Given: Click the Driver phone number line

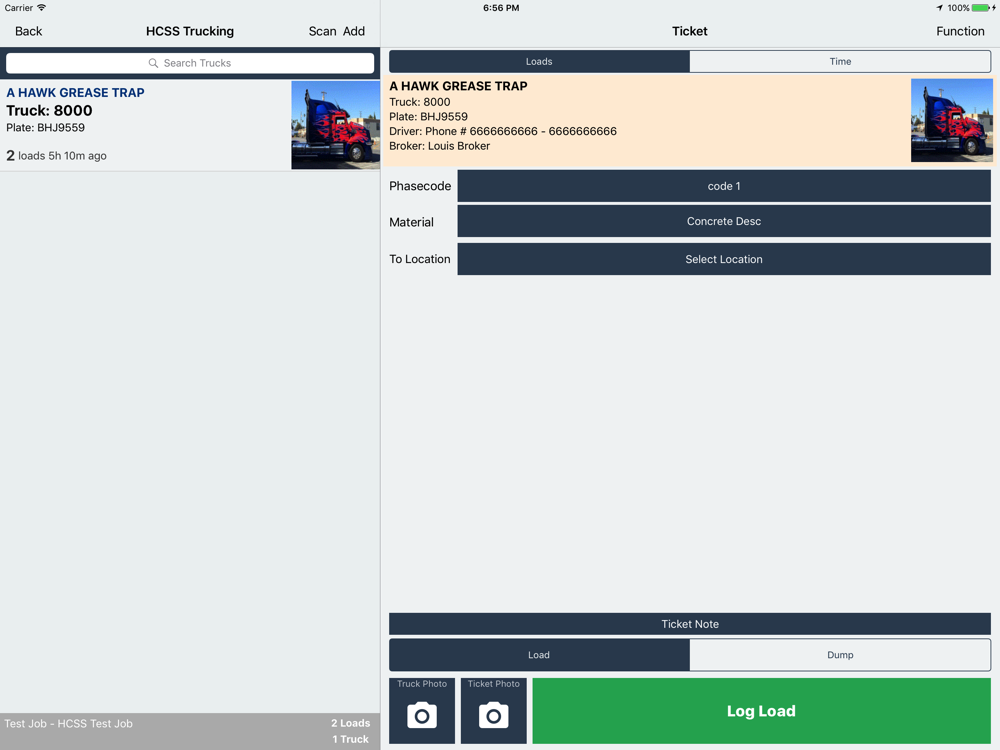Looking at the screenshot, I should click(503, 131).
